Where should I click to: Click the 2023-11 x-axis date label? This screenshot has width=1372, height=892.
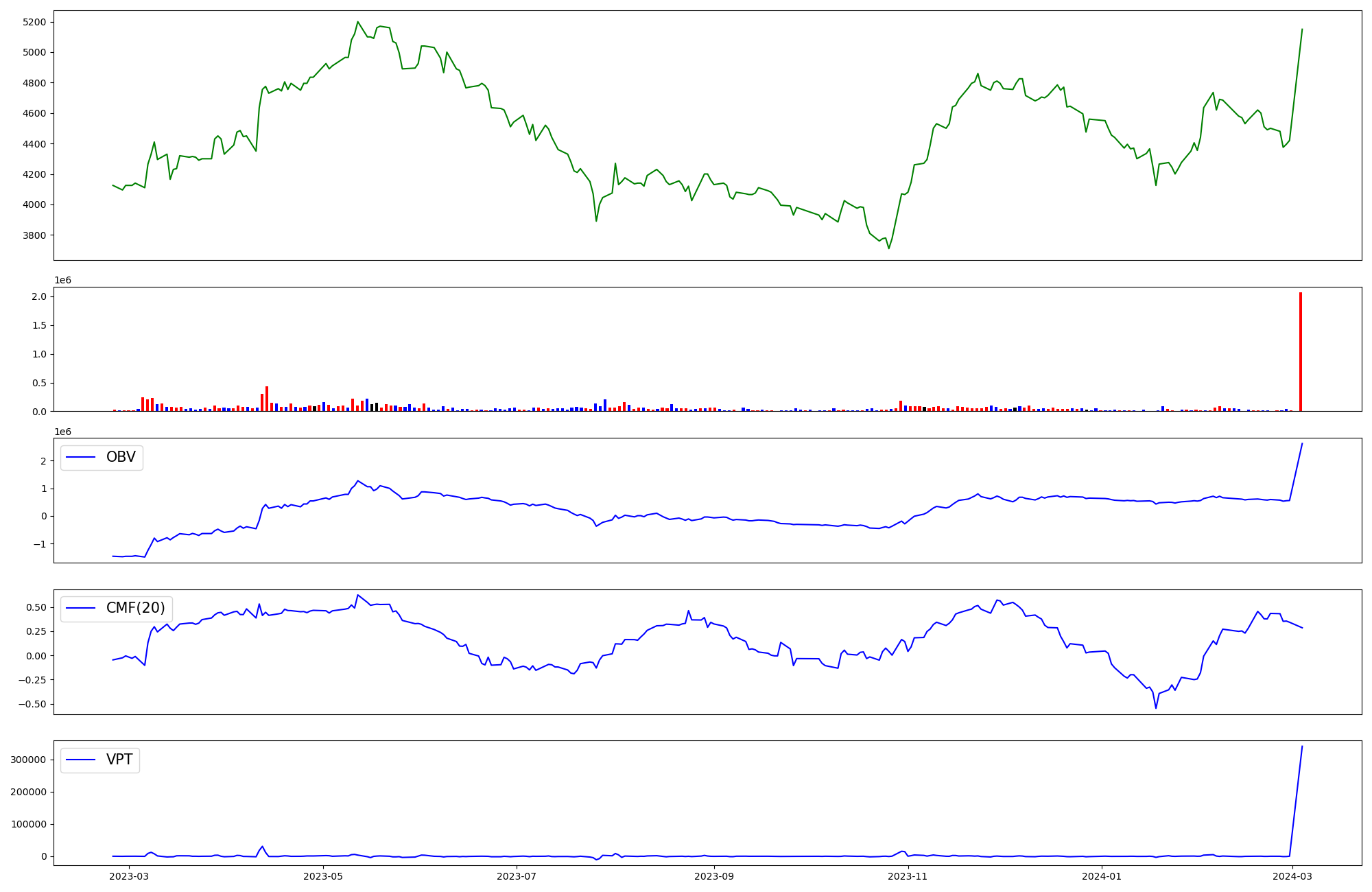coord(908,876)
